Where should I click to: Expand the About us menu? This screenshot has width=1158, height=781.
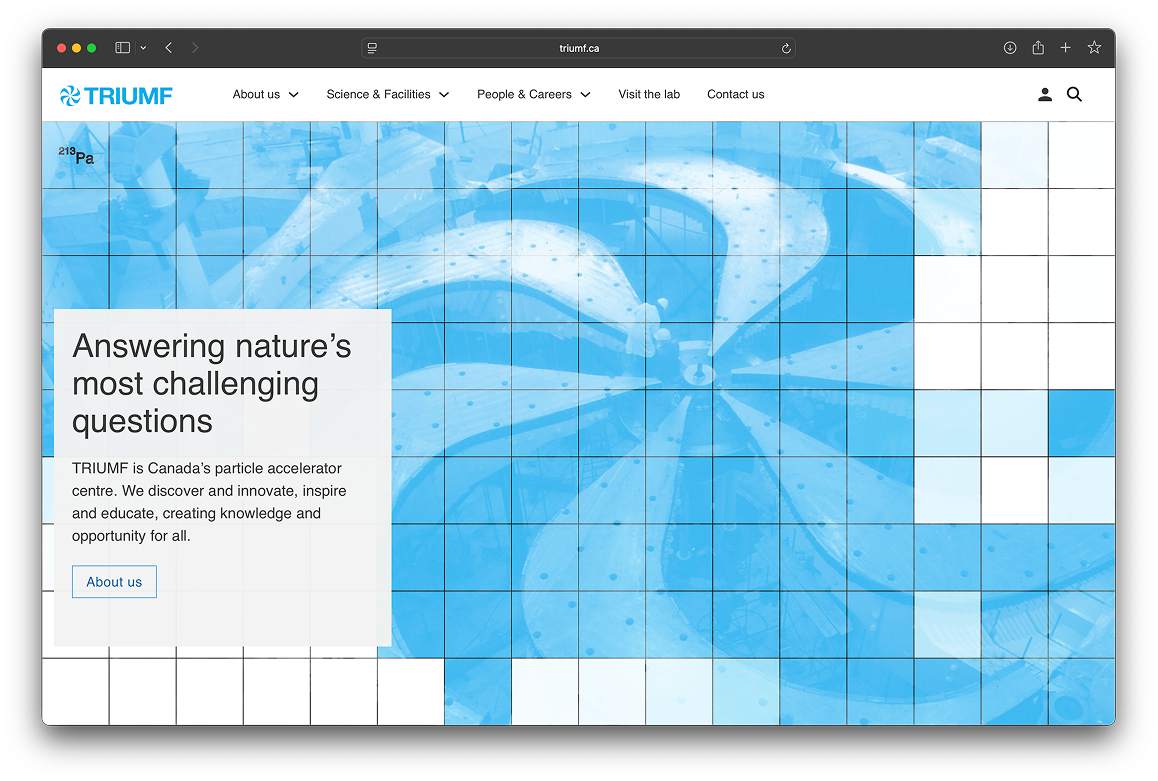coord(265,95)
